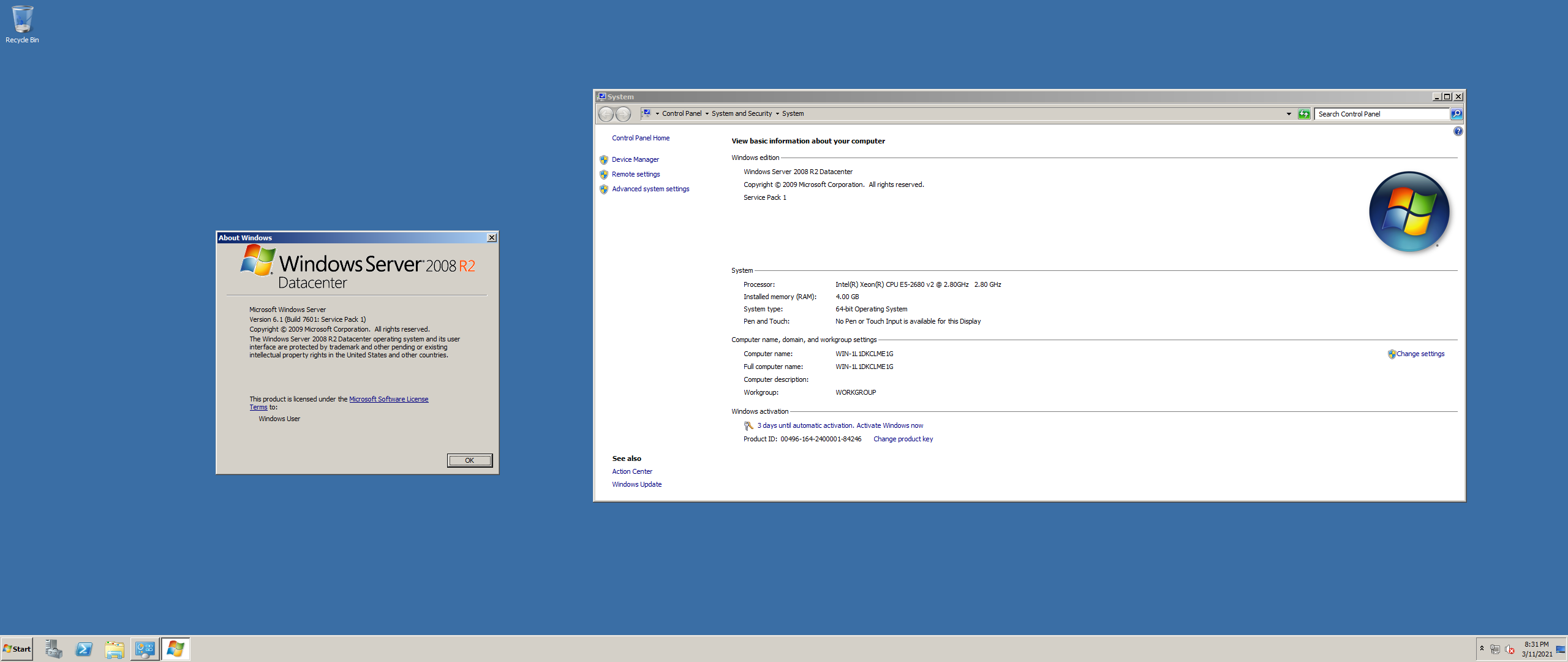Click Change product key link
Screen dimensions: 1568x662
(903, 439)
